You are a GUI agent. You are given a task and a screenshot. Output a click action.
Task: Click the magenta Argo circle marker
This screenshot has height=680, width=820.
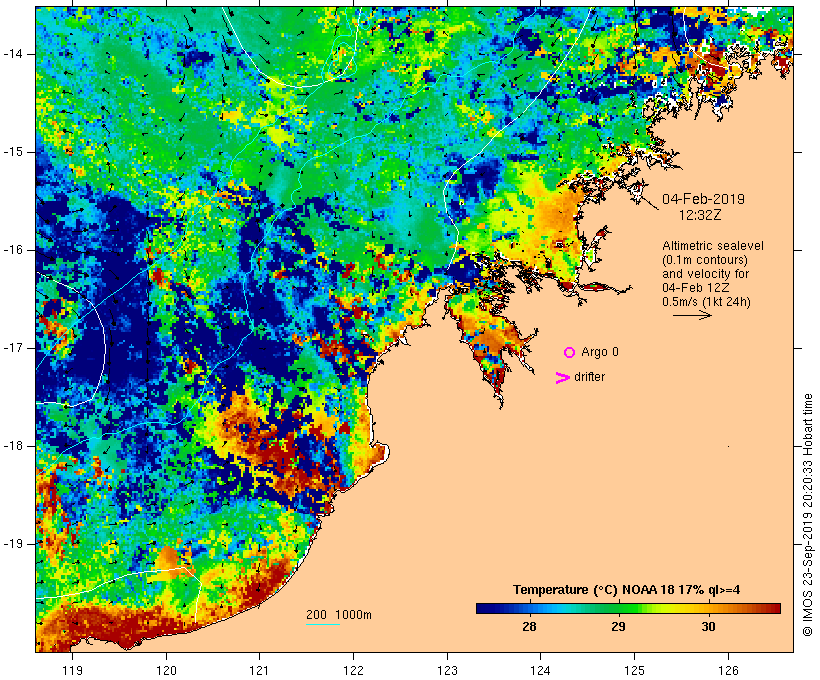point(570,353)
